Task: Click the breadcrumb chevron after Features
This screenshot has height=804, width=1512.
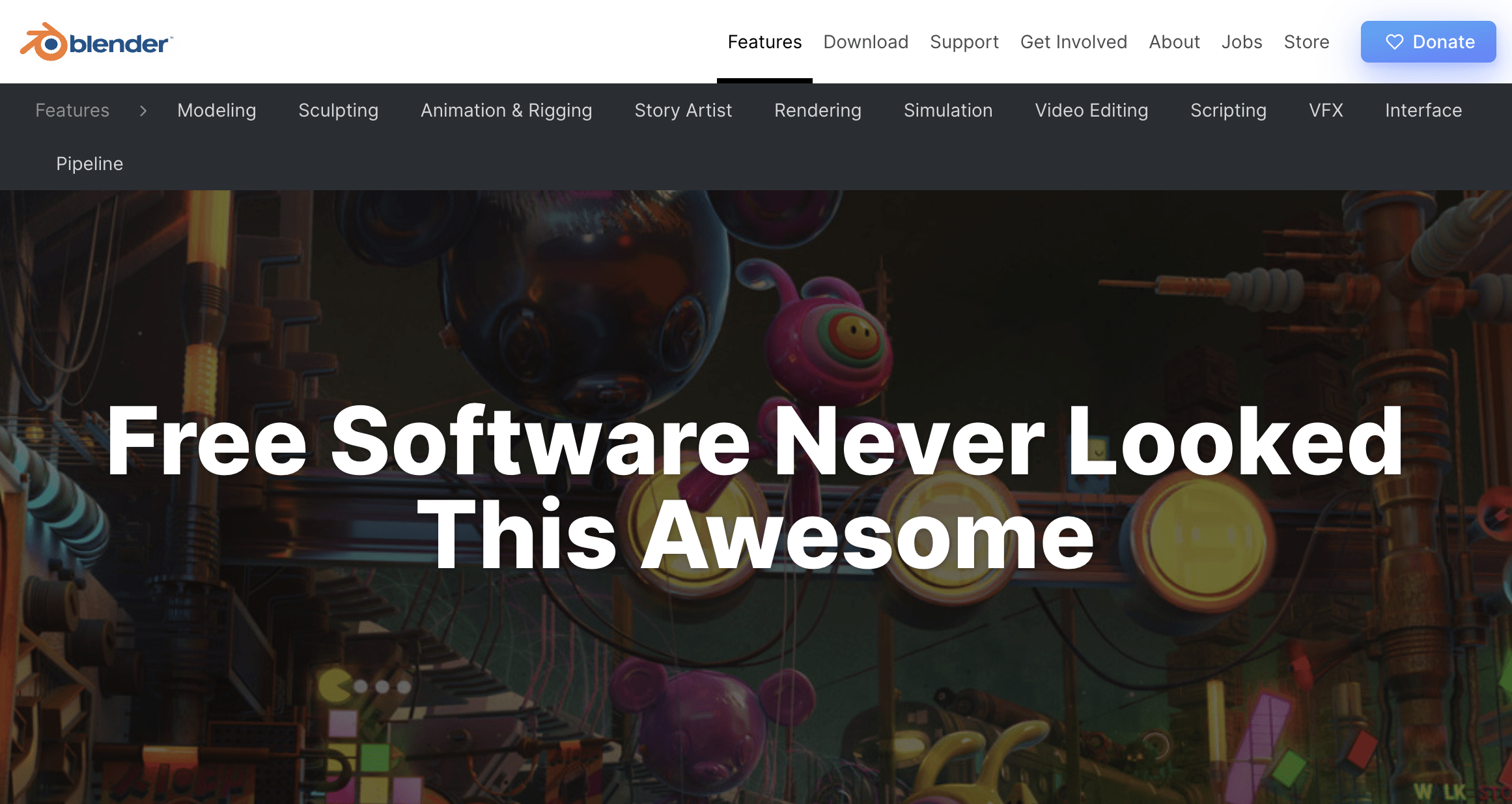Action: (x=143, y=111)
